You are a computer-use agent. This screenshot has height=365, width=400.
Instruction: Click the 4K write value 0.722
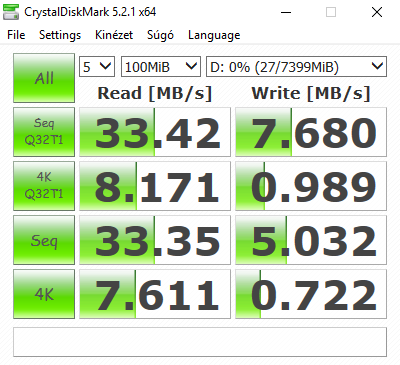point(311,294)
